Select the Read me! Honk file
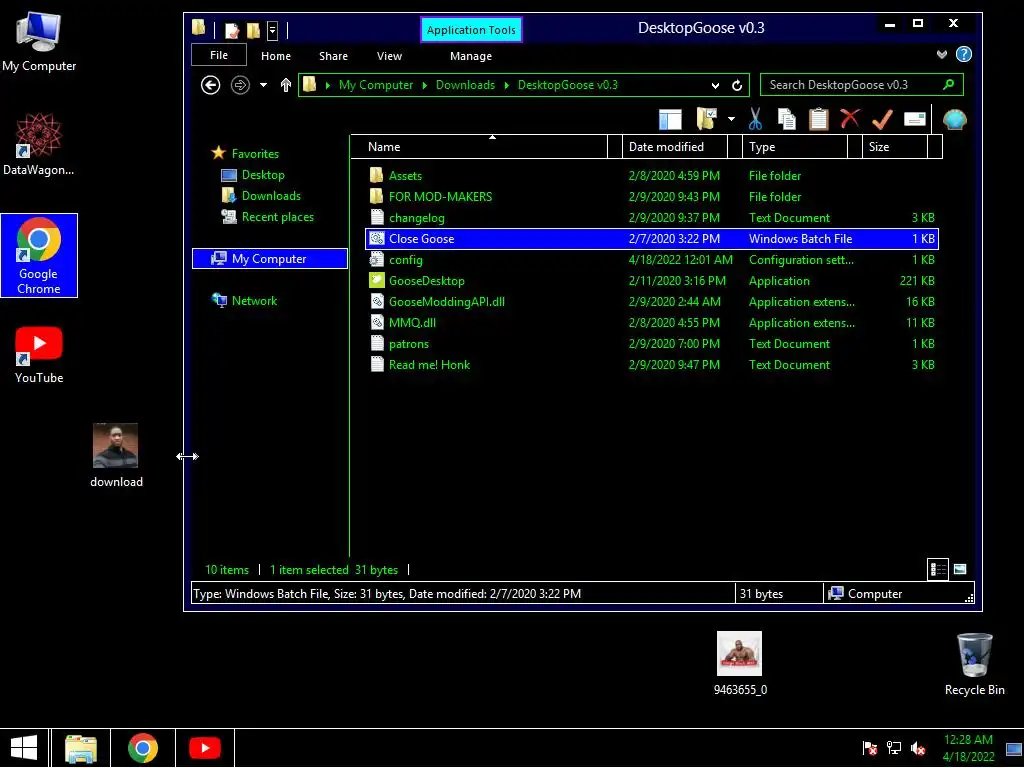Screen dimensions: 1024x768 tap(652, 364)
